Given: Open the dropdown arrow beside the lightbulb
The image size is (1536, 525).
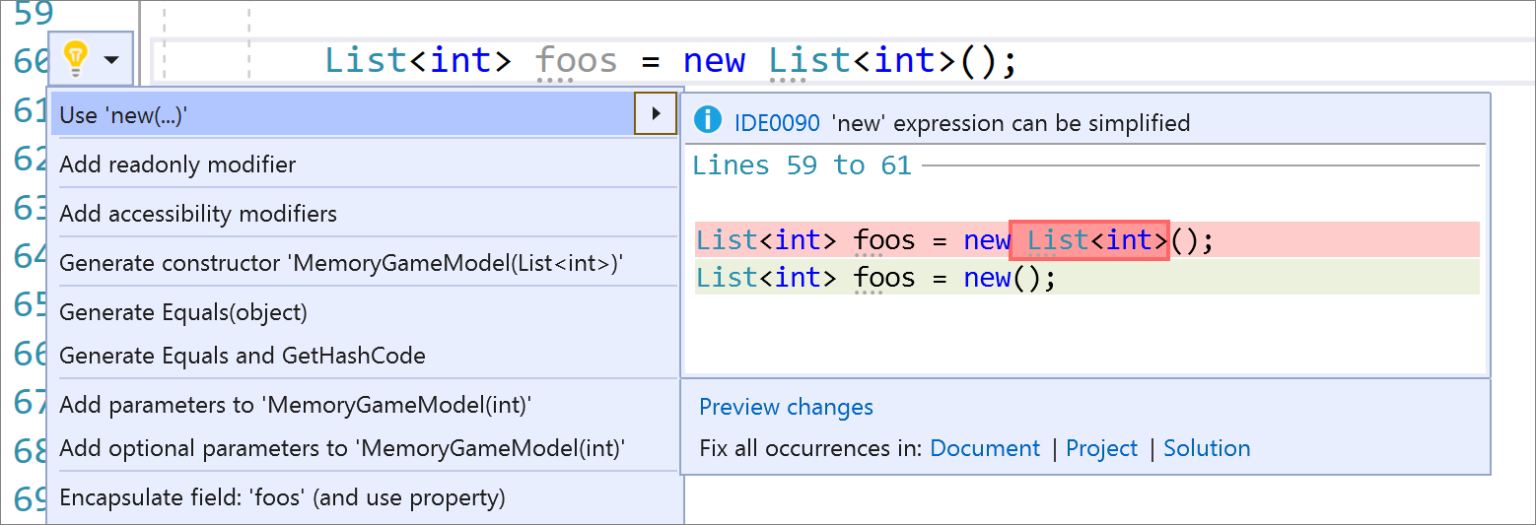Looking at the screenshot, I should 111,60.
